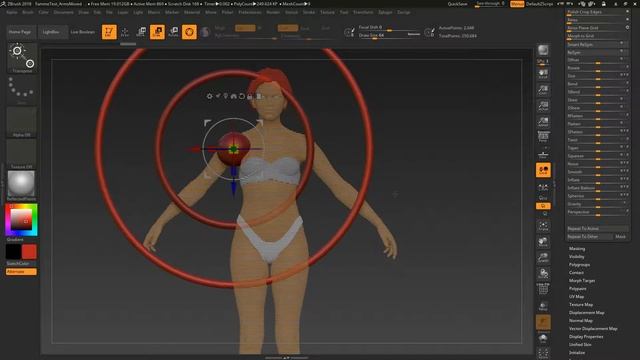Click the Zoom canvas icon

(543, 90)
